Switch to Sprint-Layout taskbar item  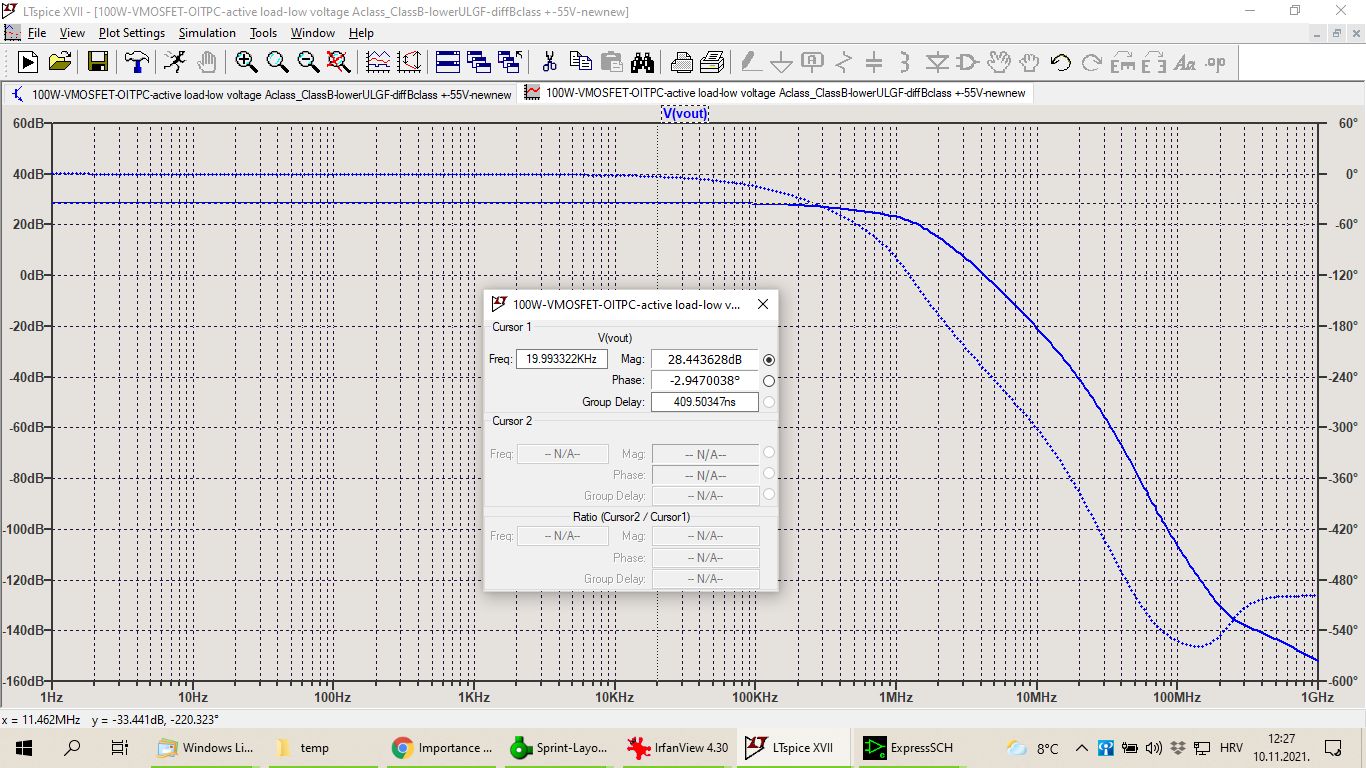[x=560, y=748]
